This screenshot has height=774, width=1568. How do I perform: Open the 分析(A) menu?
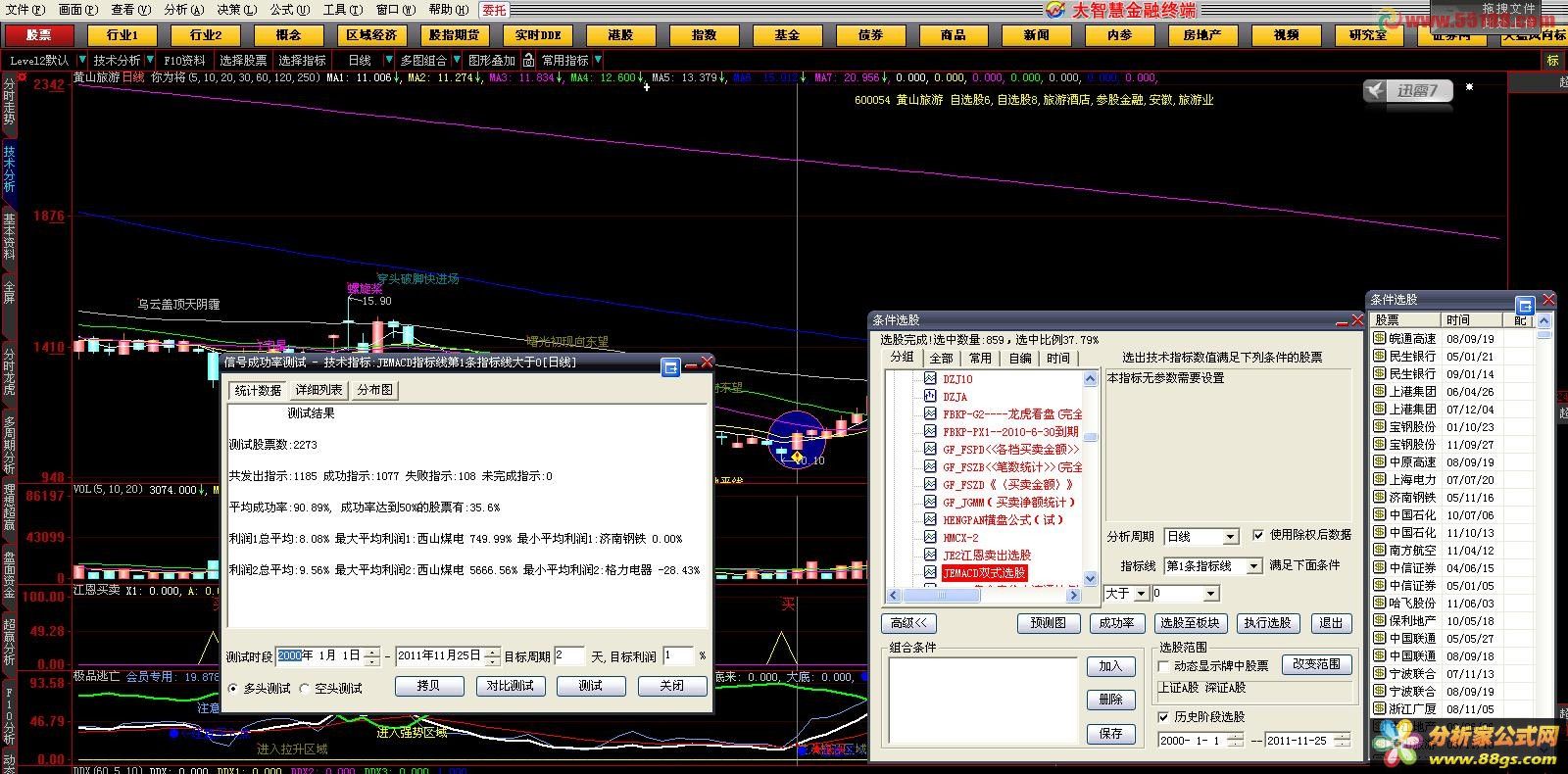click(184, 10)
